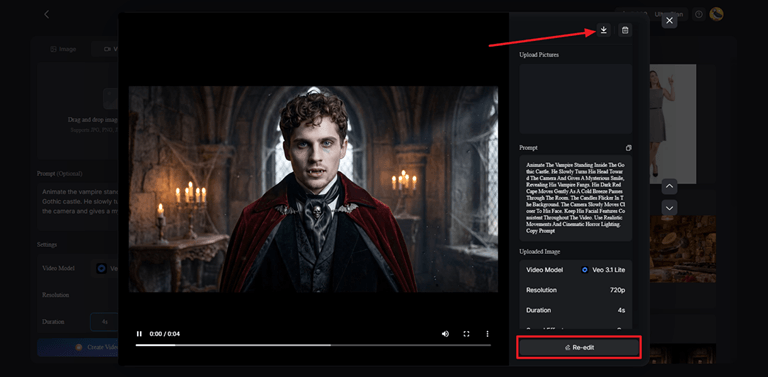The image size is (768, 377).
Task: Open the player's three-dot options menu
Action: (487, 334)
